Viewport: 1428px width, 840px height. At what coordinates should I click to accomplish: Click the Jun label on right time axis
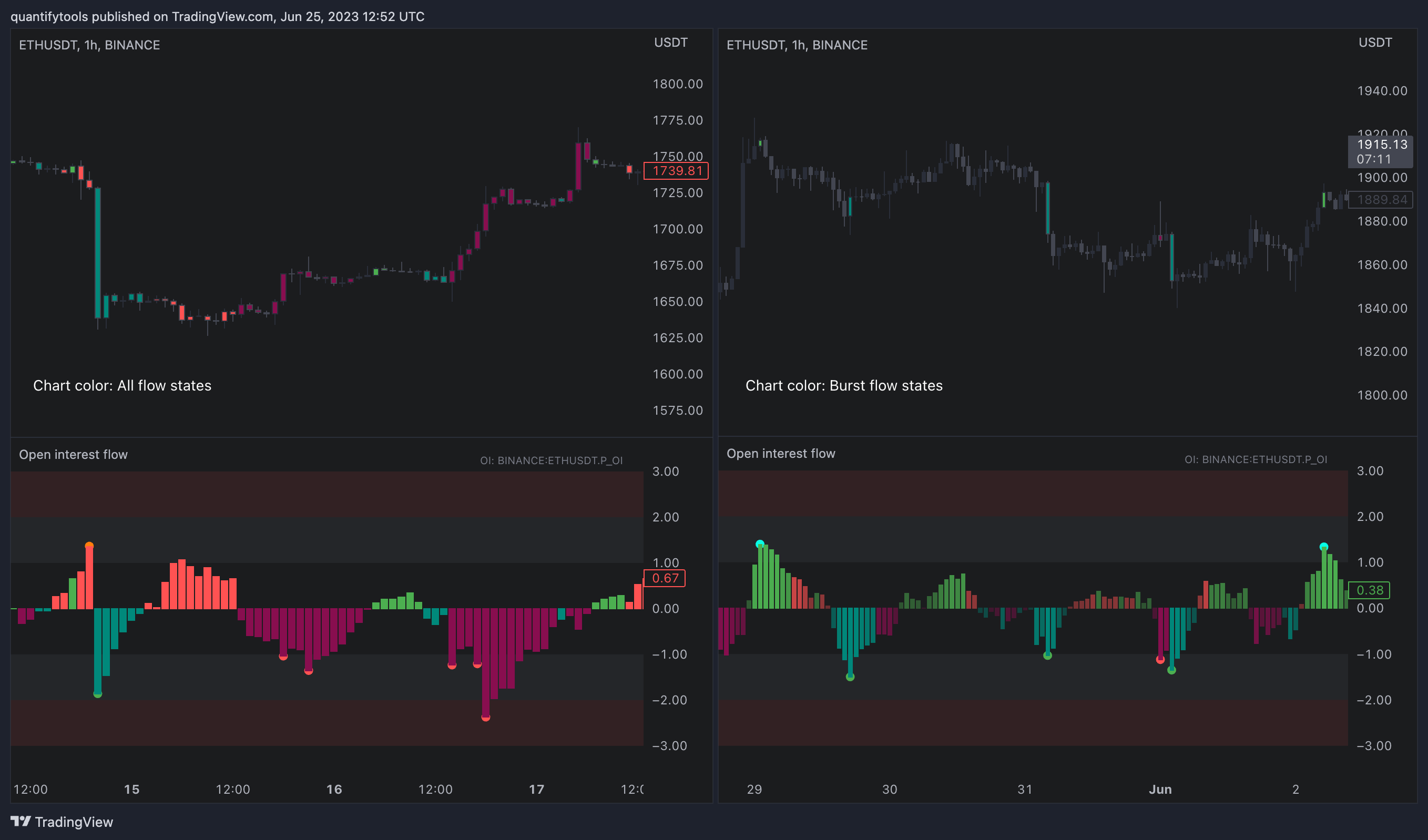1160,789
